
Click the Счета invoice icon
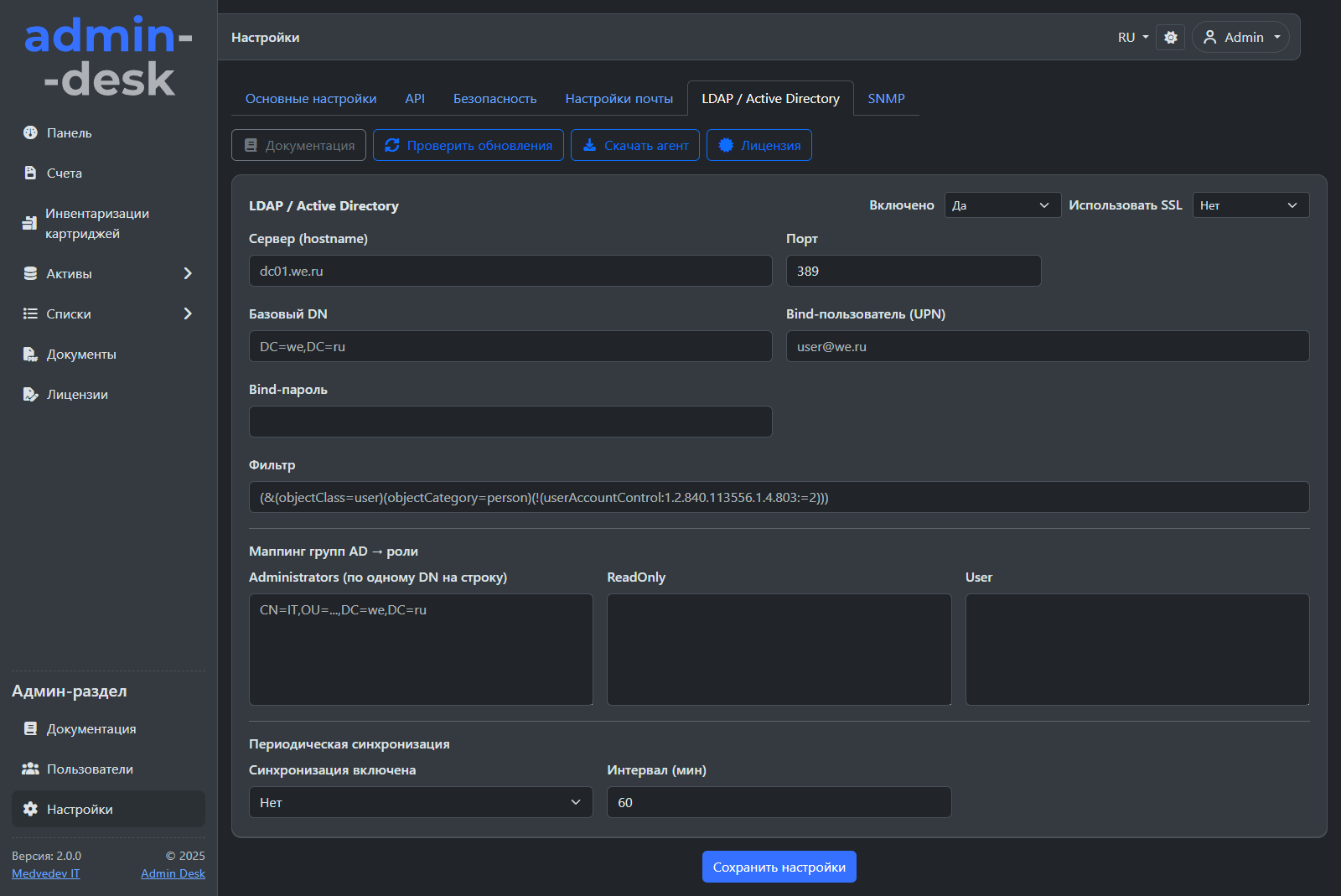point(30,173)
